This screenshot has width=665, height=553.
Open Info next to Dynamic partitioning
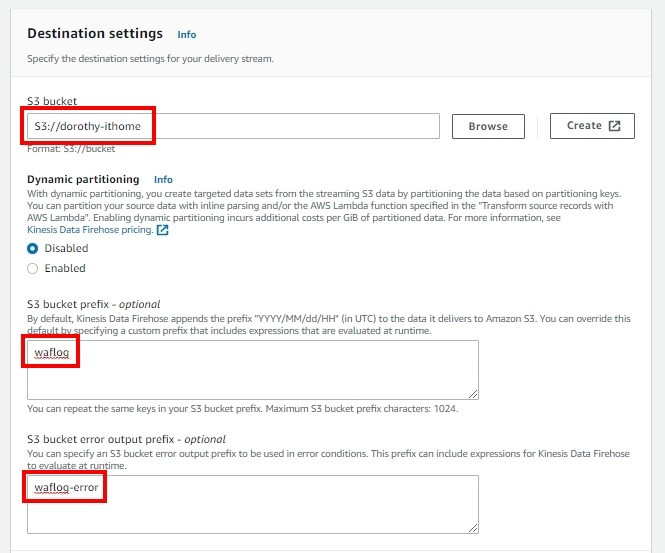pyautogui.click(x=163, y=180)
